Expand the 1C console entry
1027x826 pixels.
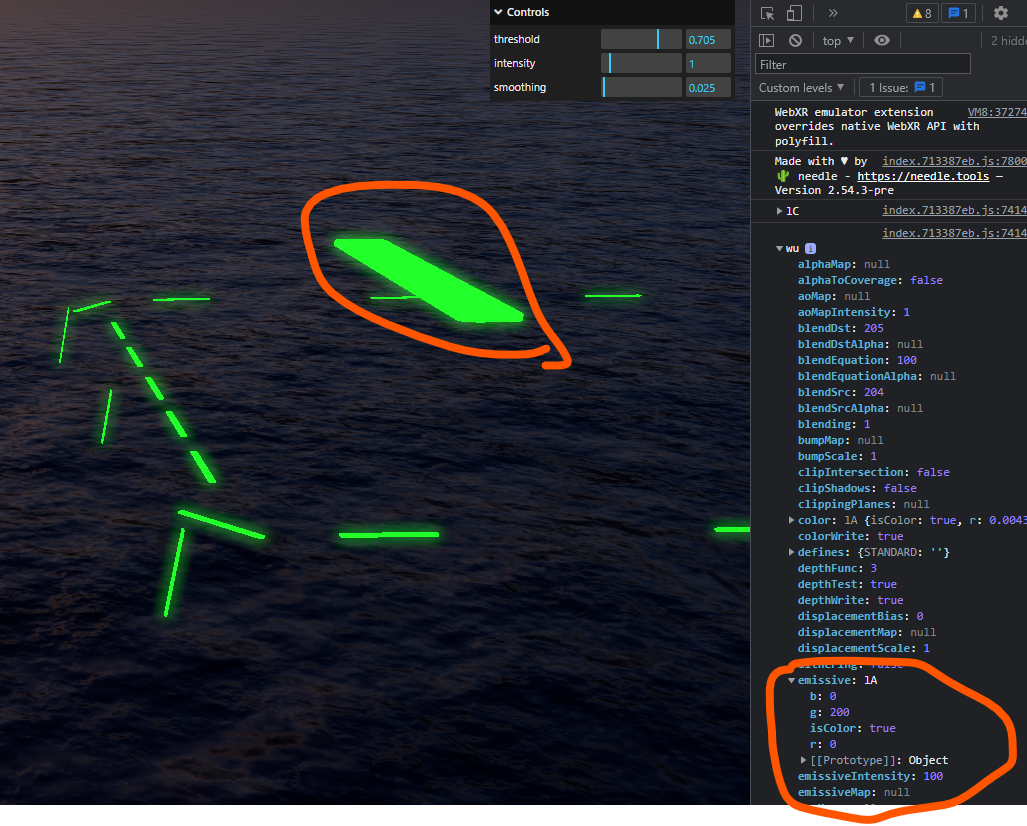779,211
